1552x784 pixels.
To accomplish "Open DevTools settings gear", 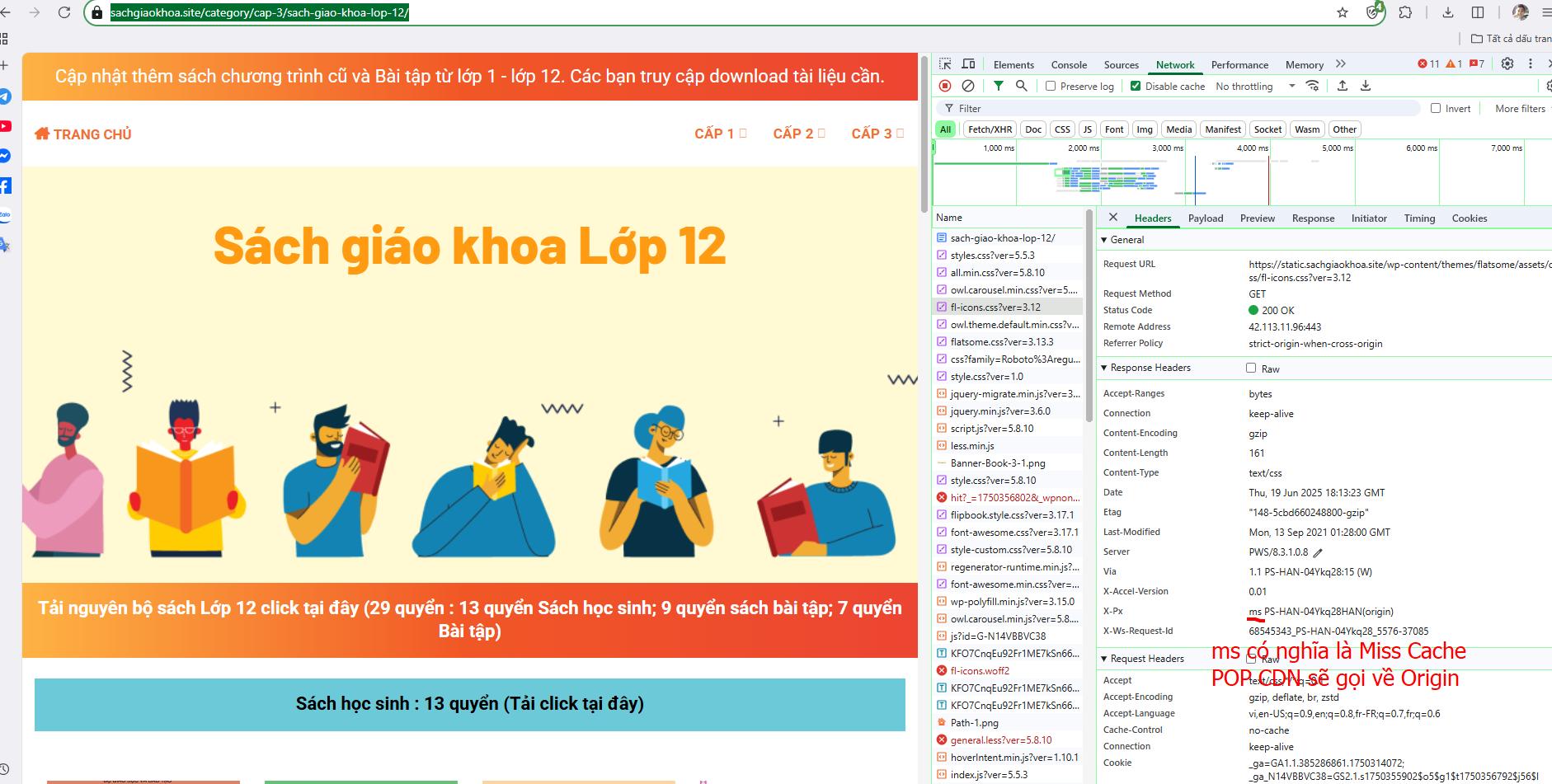I will click(1507, 64).
